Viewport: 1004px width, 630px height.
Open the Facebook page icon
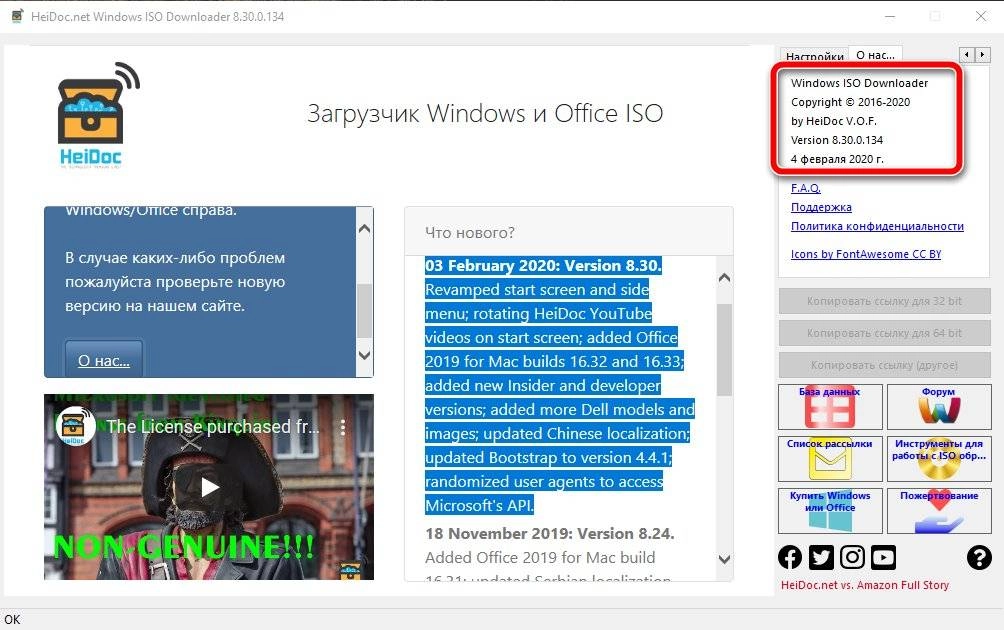click(789, 558)
